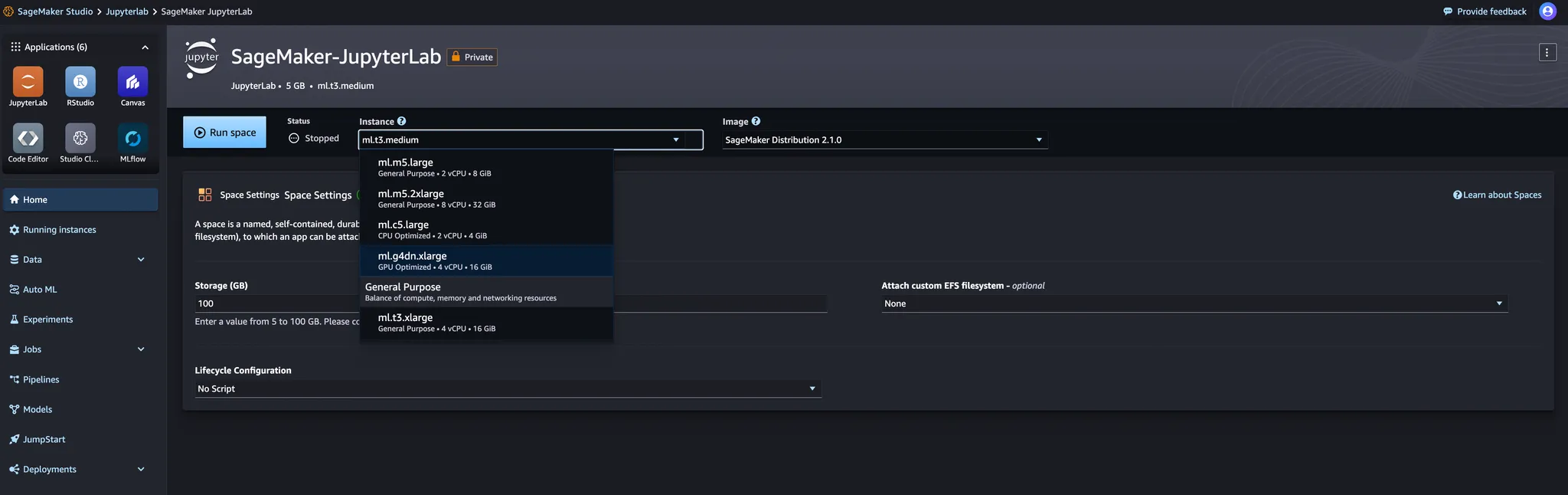This screenshot has width=1568, height=495.
Task: Expand the Jobs section chevron
Action: pos(141,349)
